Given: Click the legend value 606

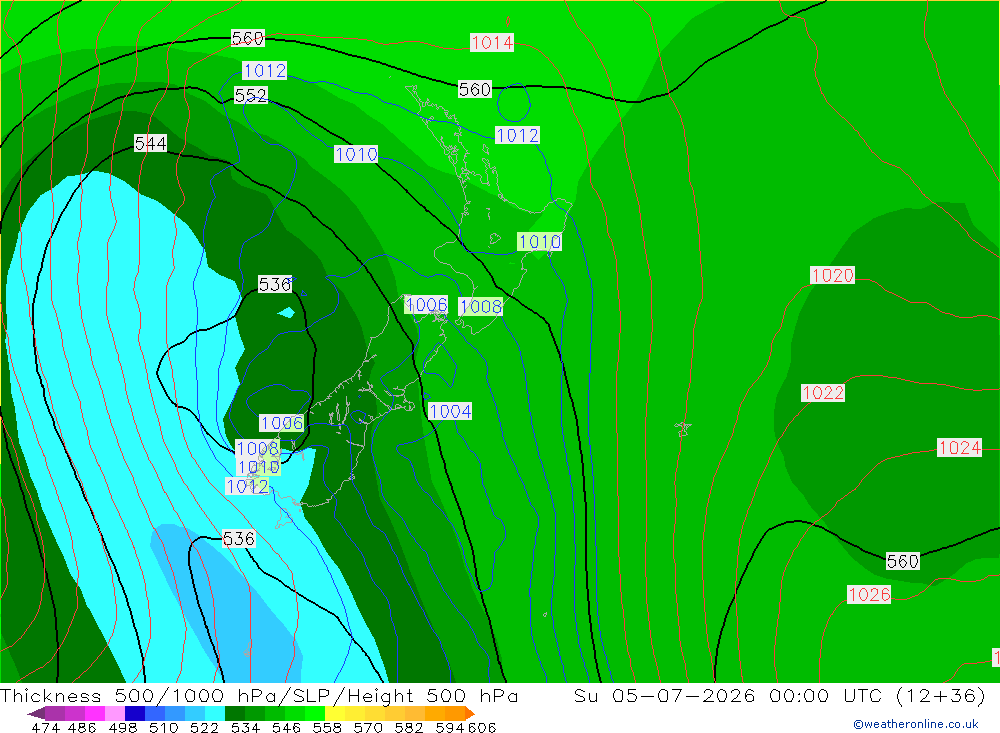Looking at the screenshot, I should coord(482,727).
